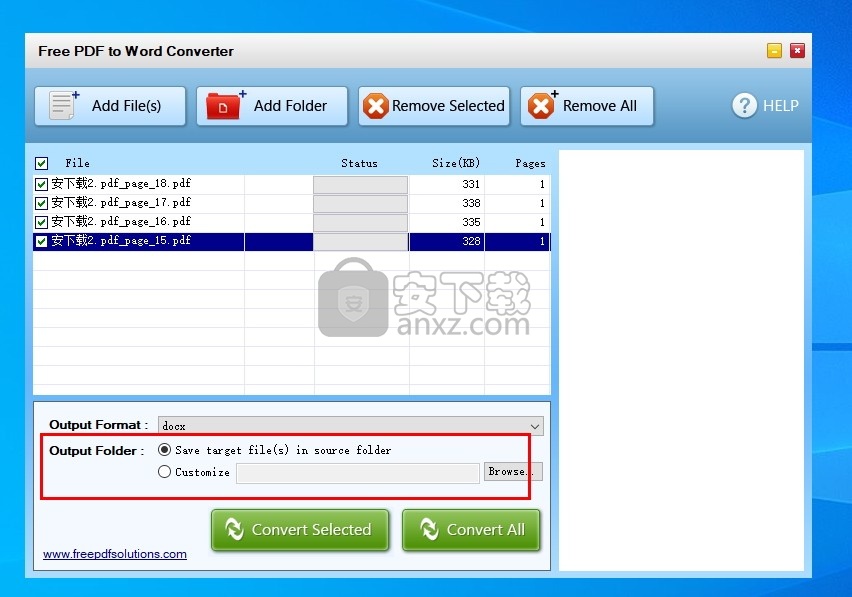Select file row 安下载2.pdf_page_17.pdf

[x=292, y=203]
